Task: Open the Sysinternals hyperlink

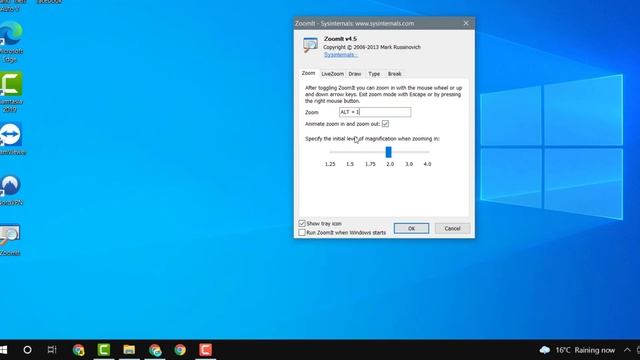Action: tap(340, 55)
